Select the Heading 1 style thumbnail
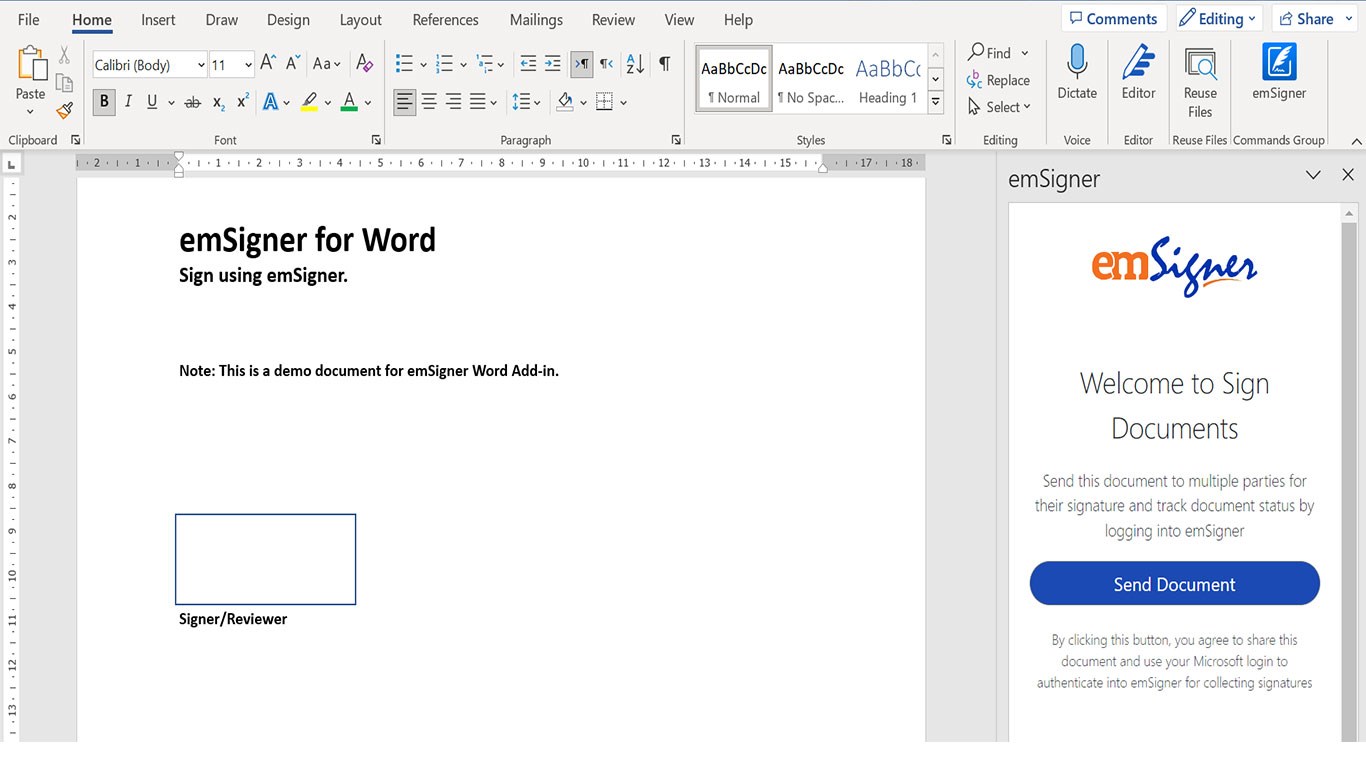The image size is (1366, 768). (x=887, y=79)
